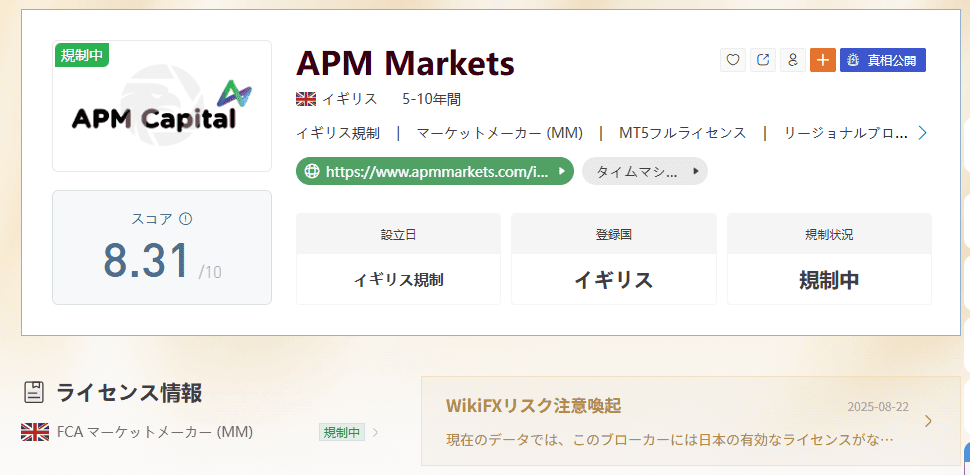Click the score info circle icon
This screenshot has height=475, width=970.
(x=185, y=219)
